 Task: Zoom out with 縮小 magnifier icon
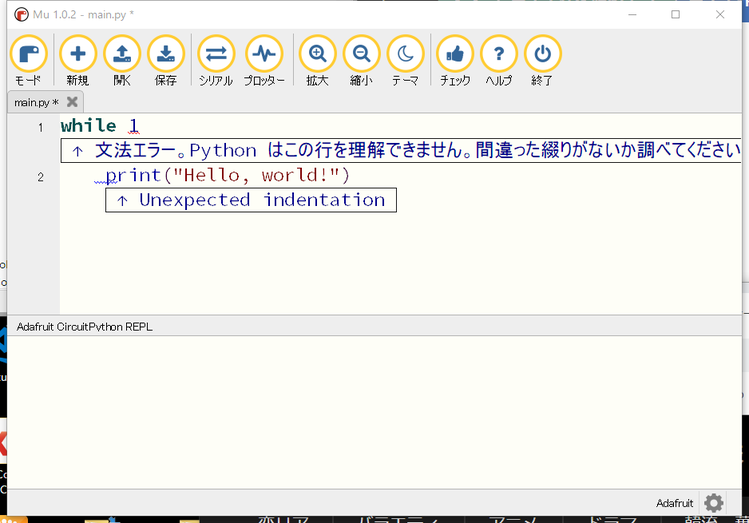[x=361, y=55]
